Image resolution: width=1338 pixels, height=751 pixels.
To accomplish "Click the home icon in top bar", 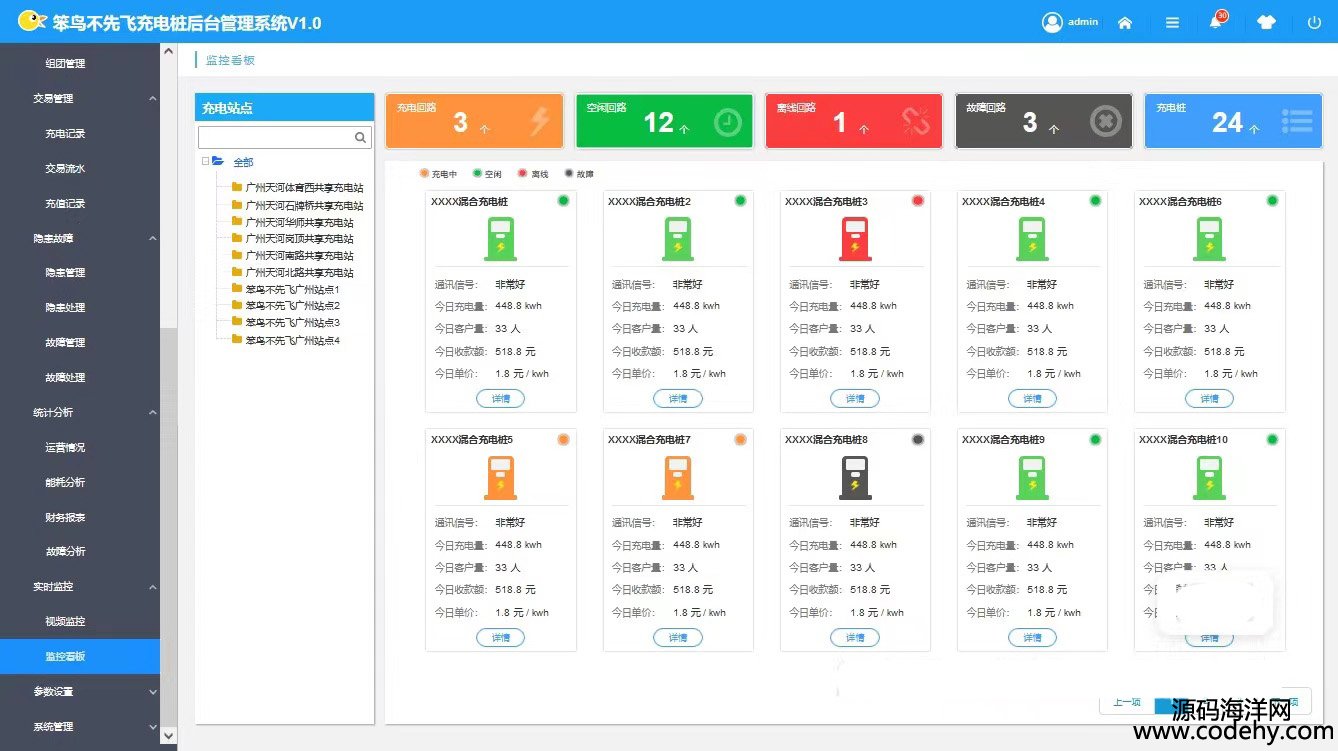I will [x=1125, y=23].
